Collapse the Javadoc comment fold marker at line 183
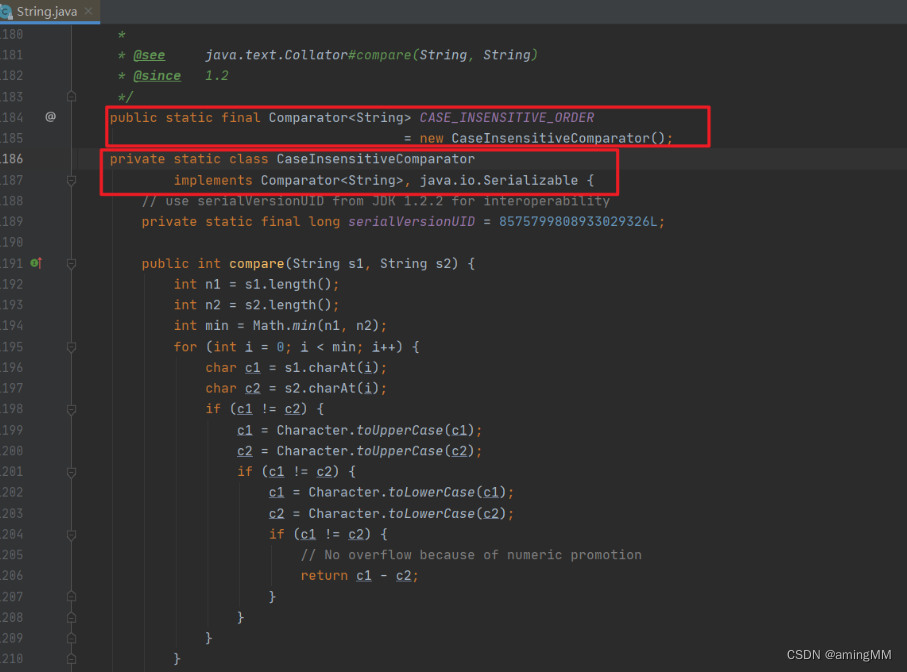 pyautogui.click(x=72, y=96)
